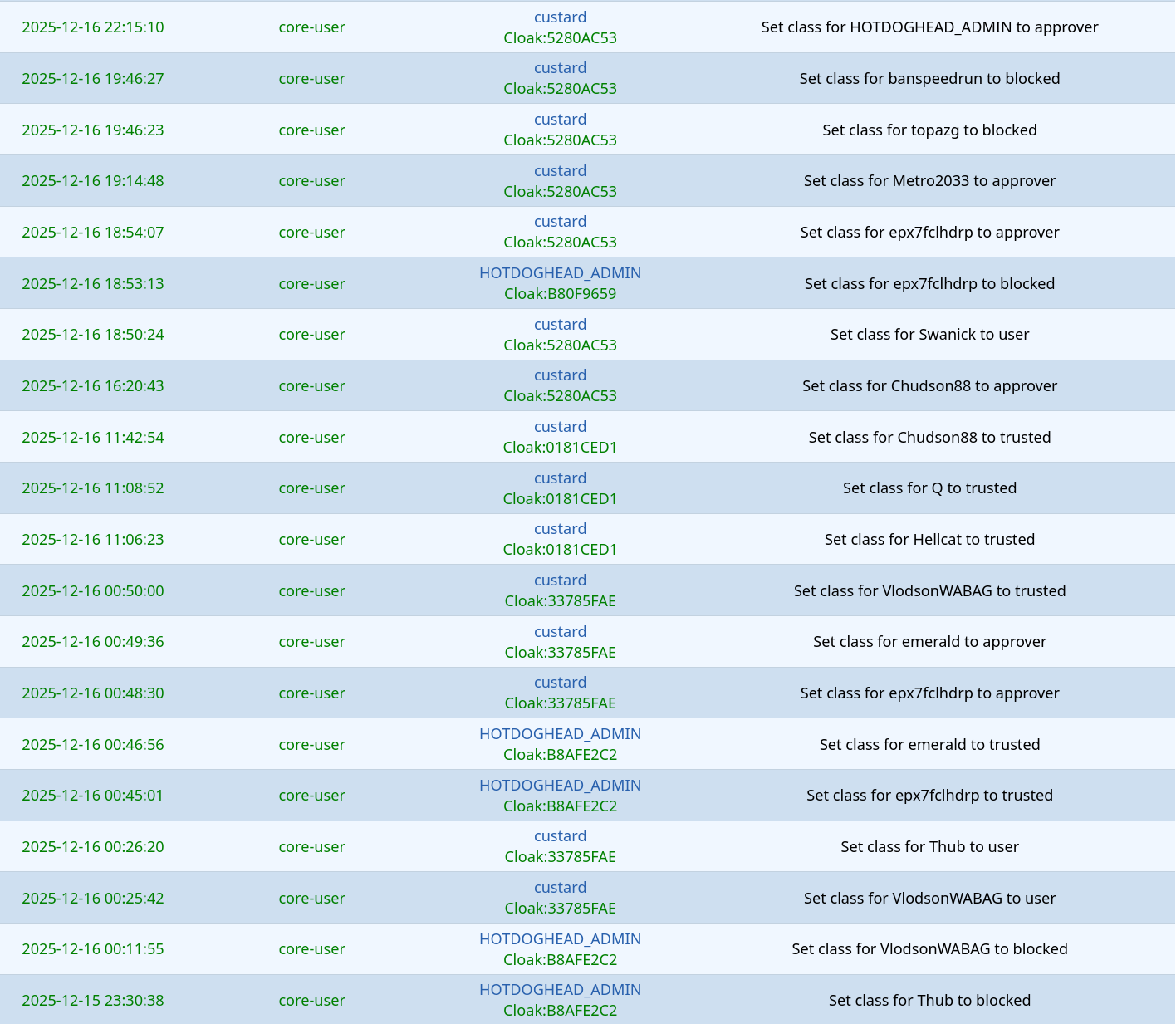
Task: Click core-user in the 18:54:07 row
Action: tap(311, 233)
